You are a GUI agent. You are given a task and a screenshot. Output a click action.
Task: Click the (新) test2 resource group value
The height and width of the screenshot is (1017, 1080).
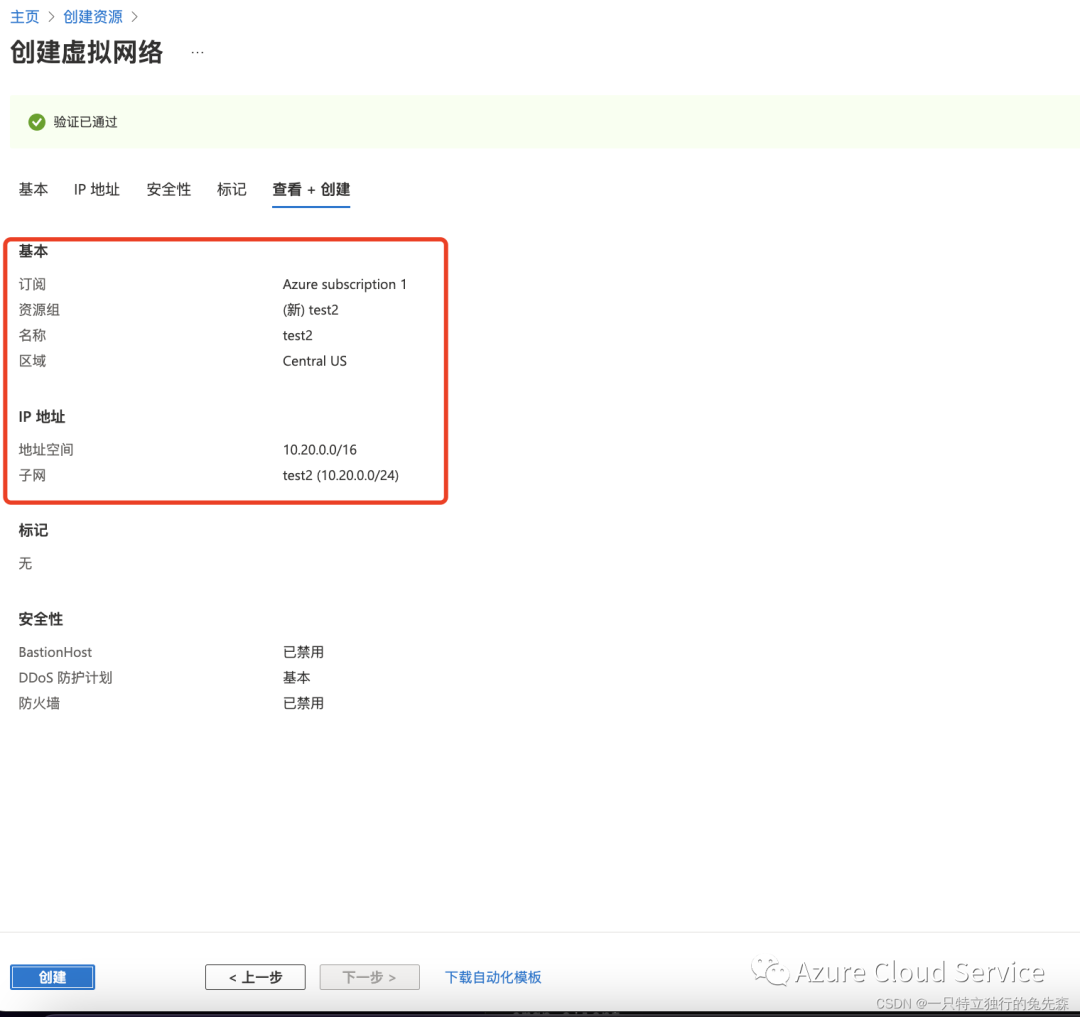311,310
